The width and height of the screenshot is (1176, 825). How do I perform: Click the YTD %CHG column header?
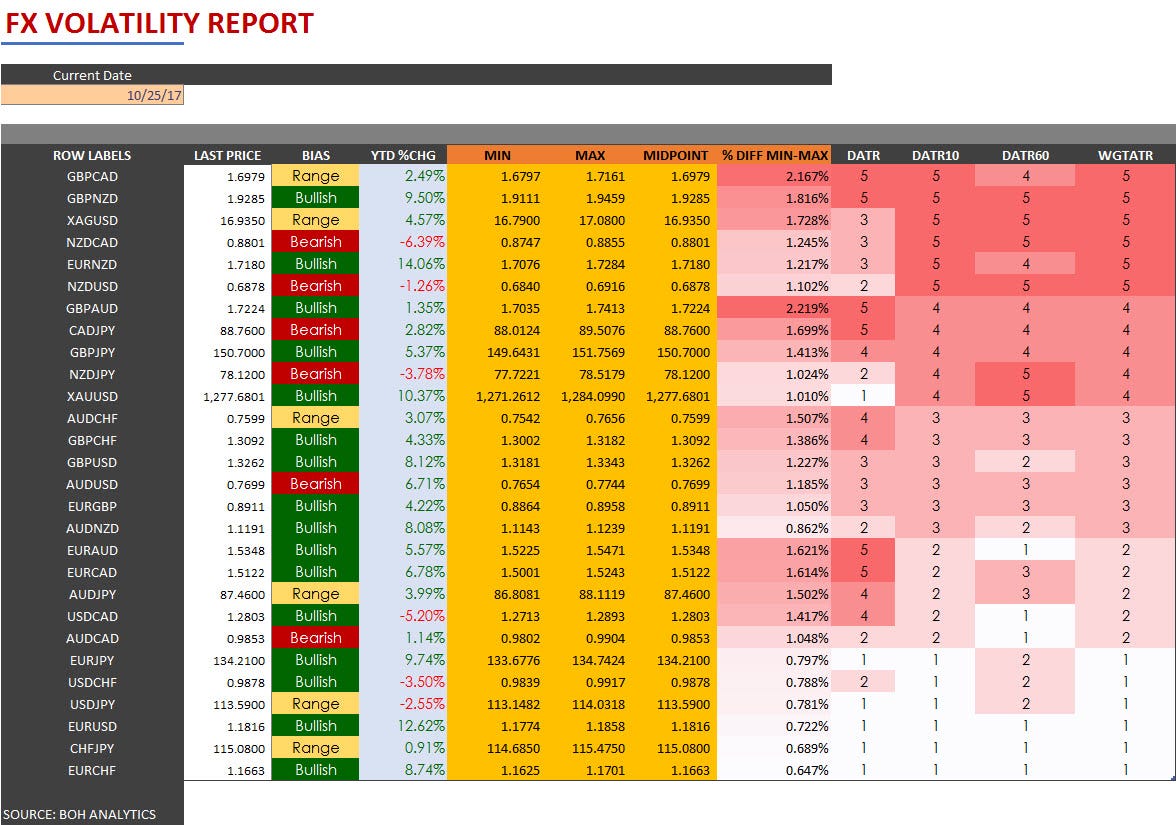403,155
